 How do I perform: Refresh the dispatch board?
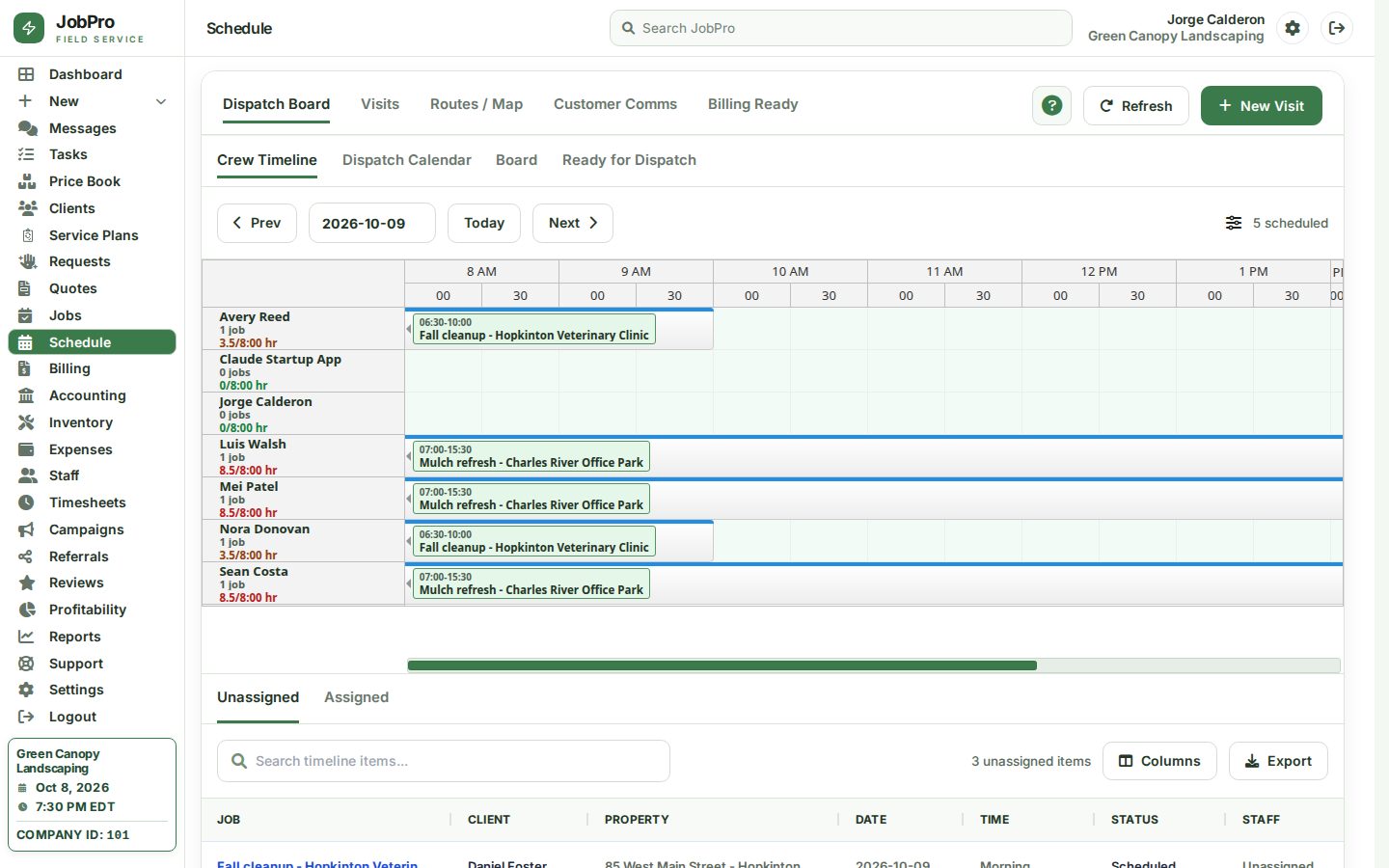coord(1136,106)
